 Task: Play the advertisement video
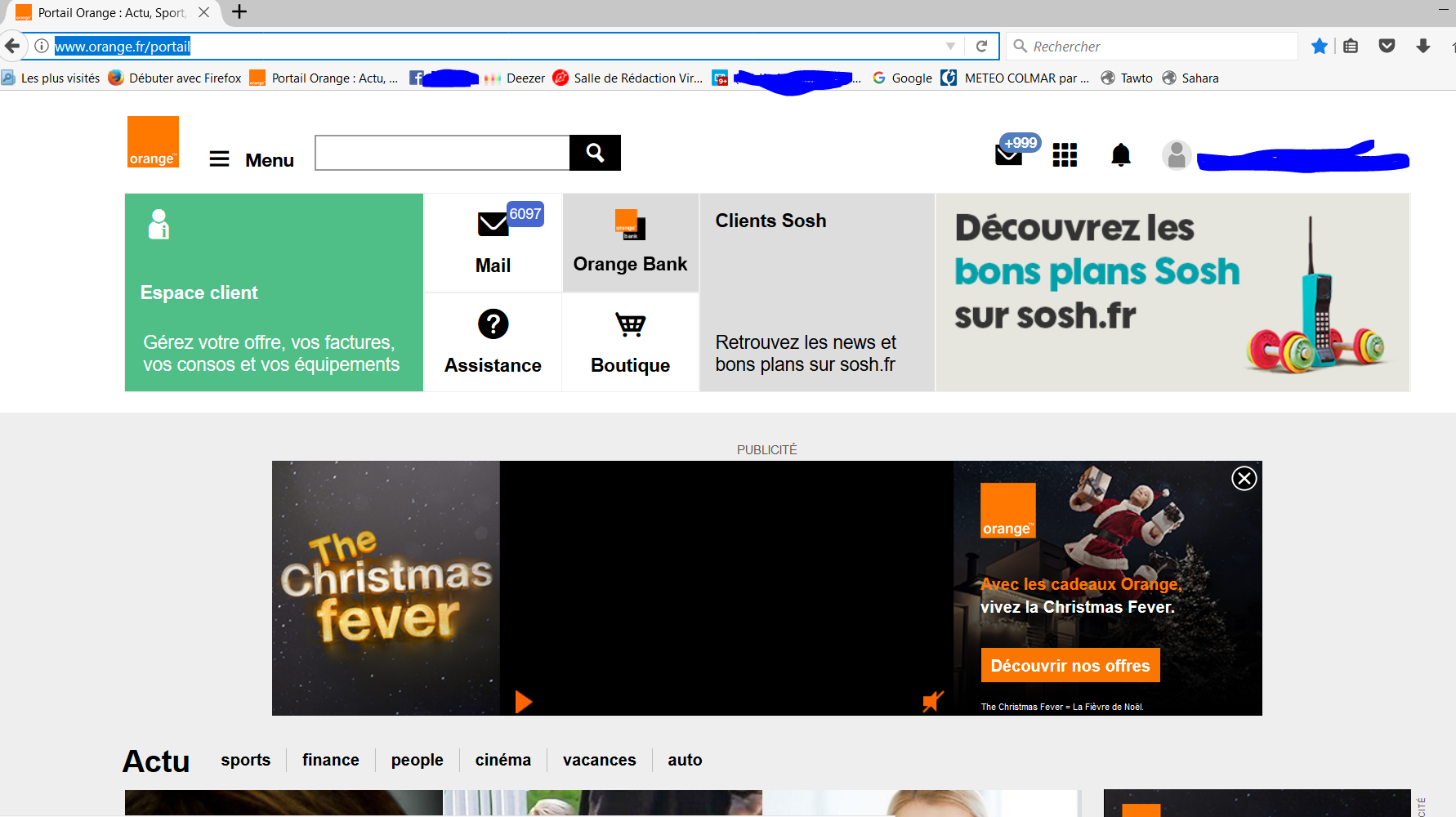pos(524,702)
